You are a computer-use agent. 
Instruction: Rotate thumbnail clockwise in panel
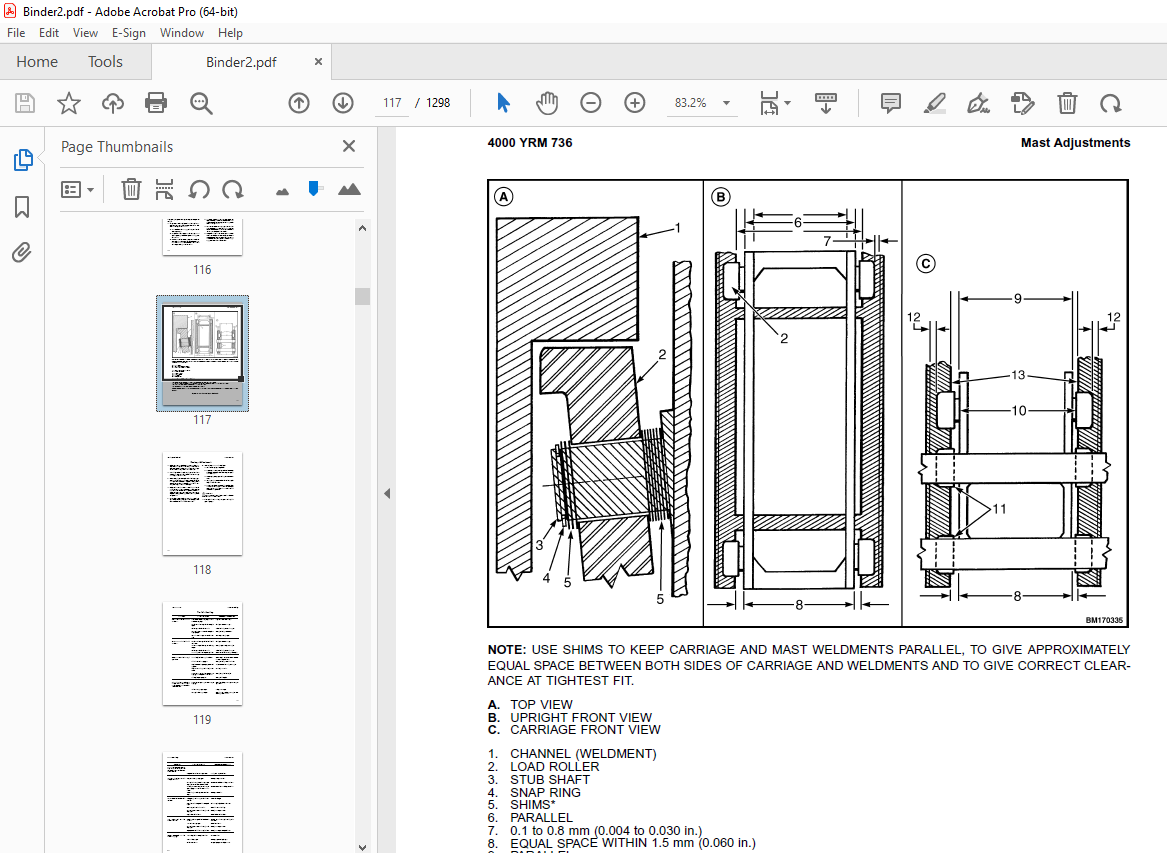tap(233, 190)
